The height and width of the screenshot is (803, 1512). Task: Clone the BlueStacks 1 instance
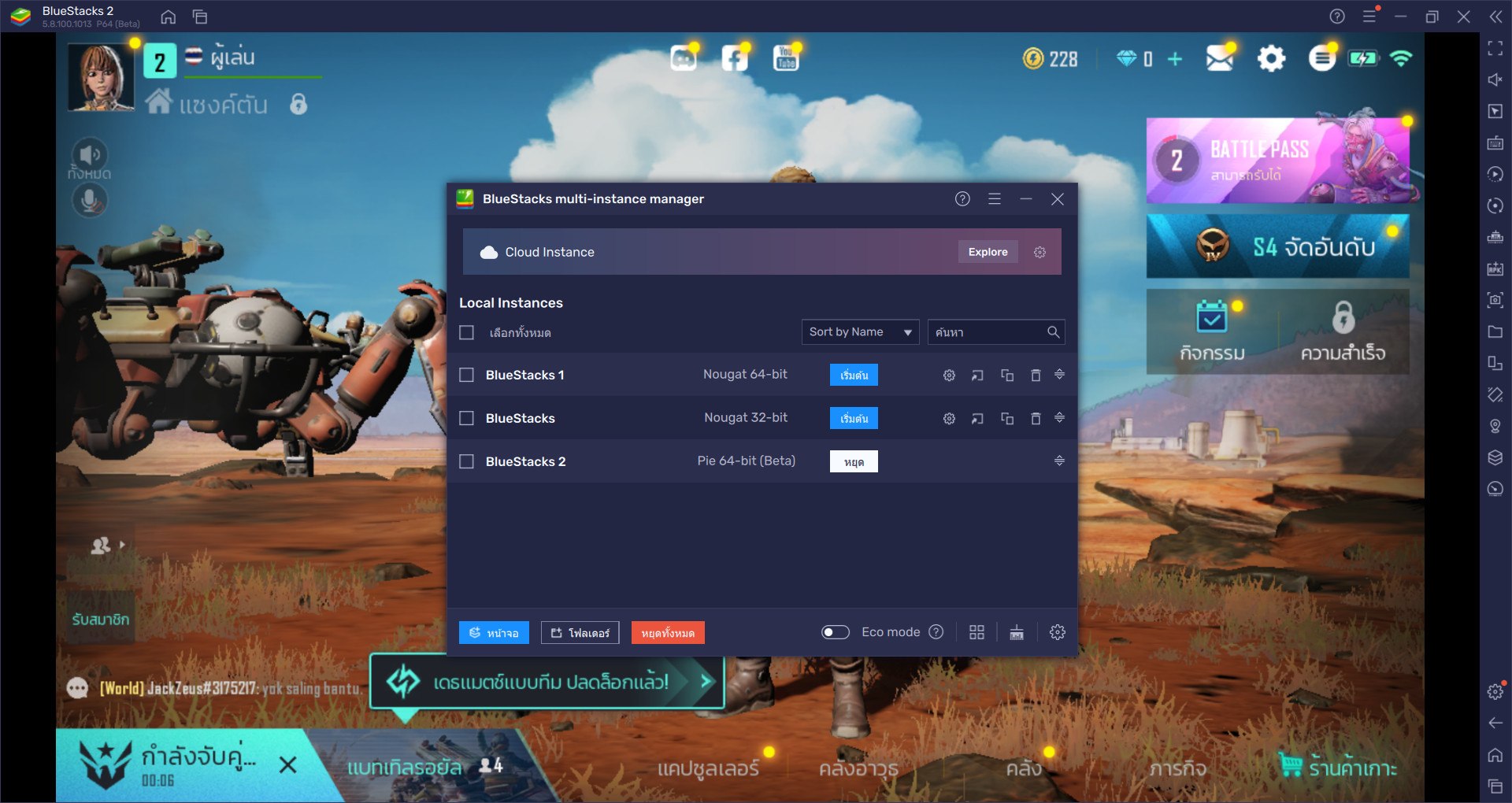[x=1007, y=376]
